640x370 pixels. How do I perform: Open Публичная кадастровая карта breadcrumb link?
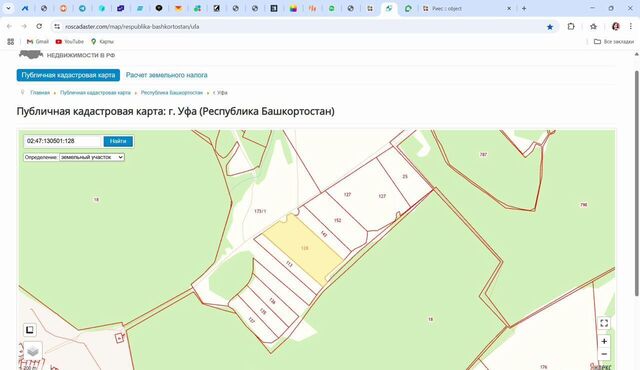(x=95, y=93)
